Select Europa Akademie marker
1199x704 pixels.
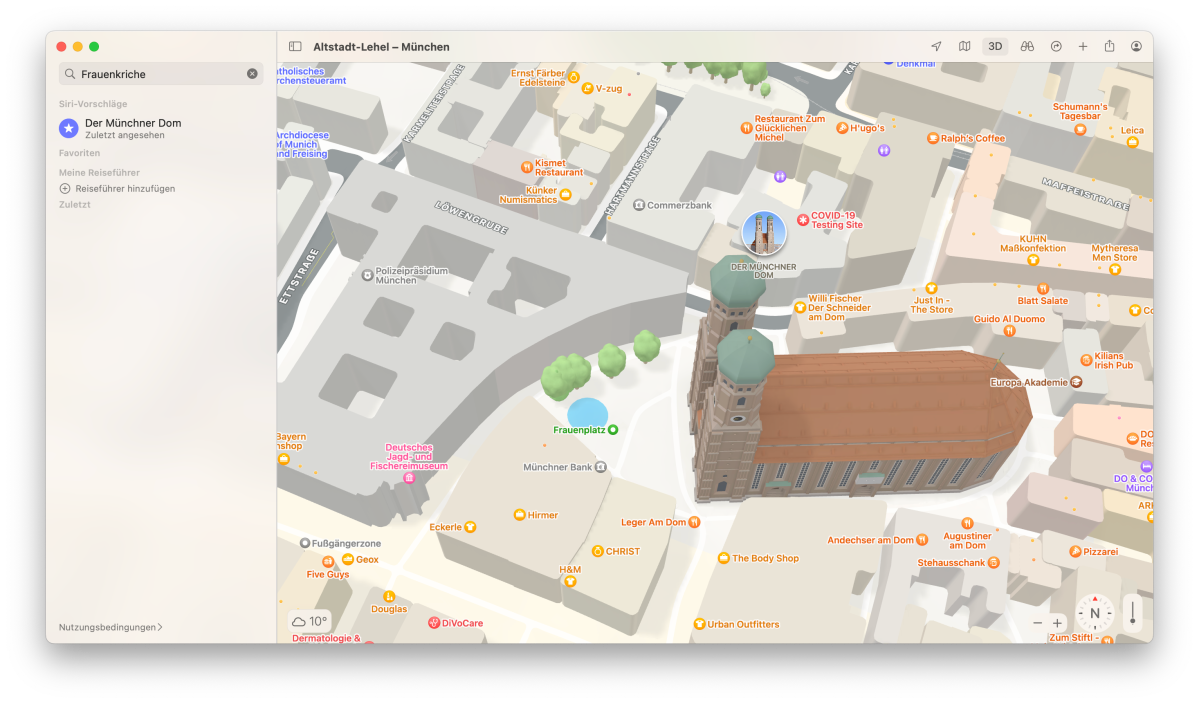point(1077,382)
